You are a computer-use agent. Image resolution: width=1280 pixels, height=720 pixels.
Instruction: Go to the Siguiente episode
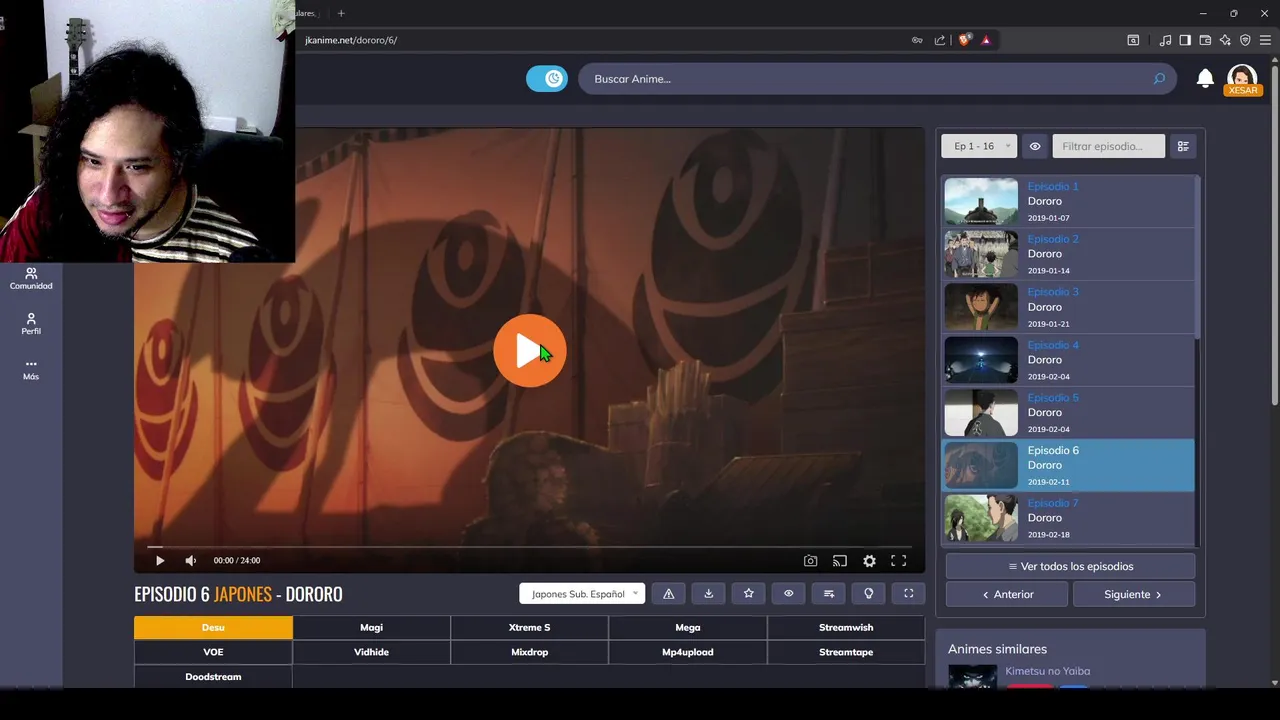coord(1133,594)
